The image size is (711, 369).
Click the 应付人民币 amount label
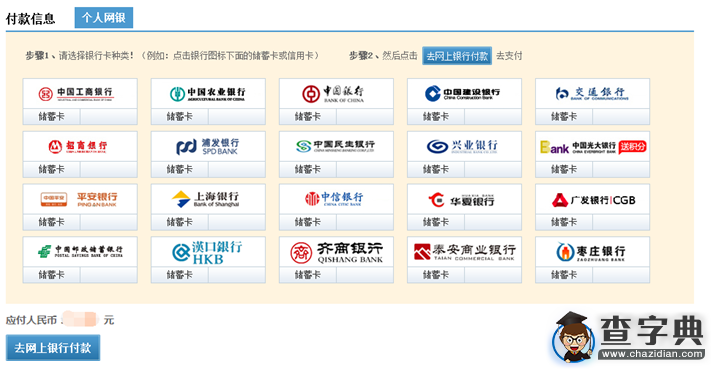31,320
